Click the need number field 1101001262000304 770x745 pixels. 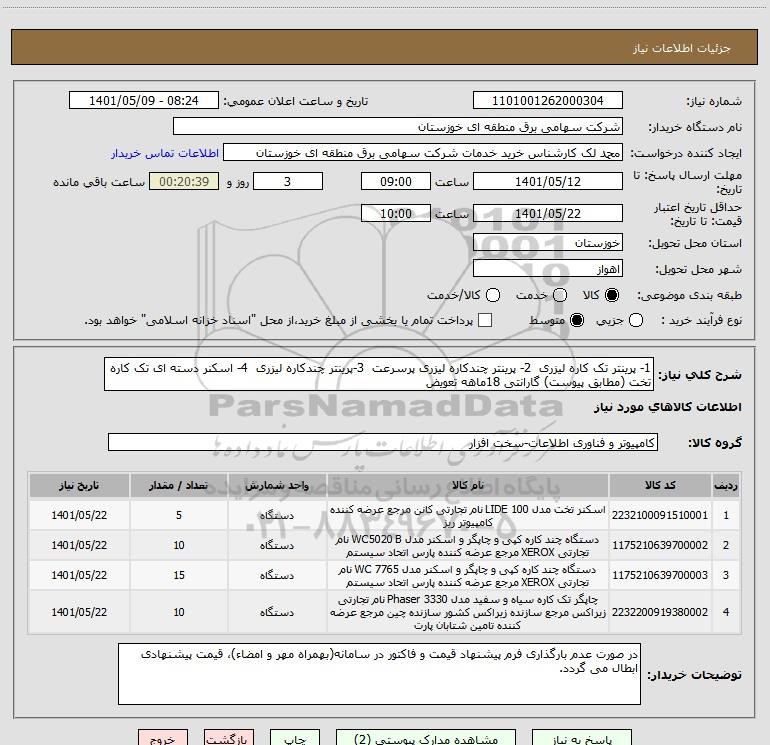pyautogui.click(x=548, y=101)
